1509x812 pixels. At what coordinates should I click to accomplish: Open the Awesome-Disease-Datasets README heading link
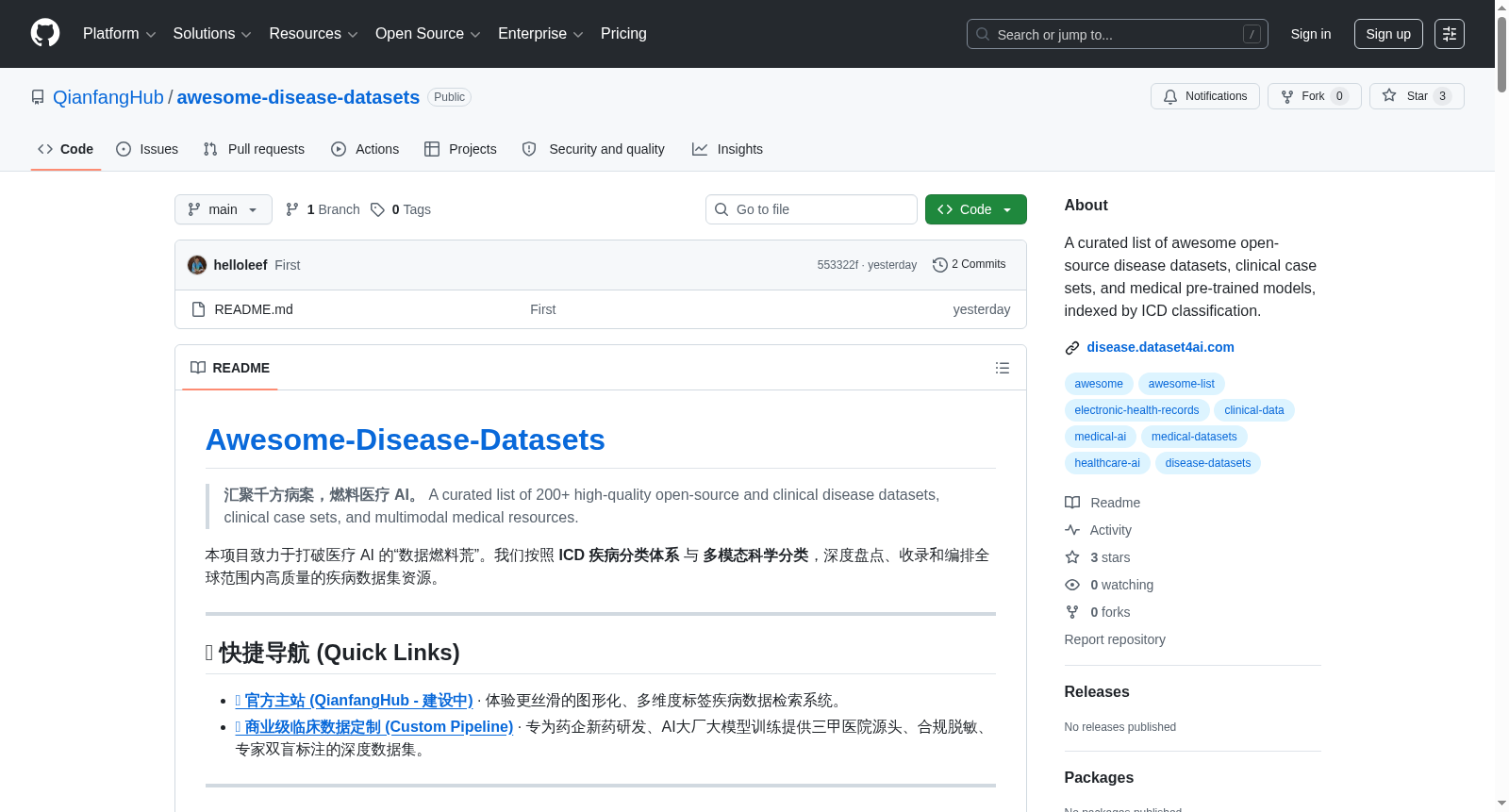tap(405, 439)
